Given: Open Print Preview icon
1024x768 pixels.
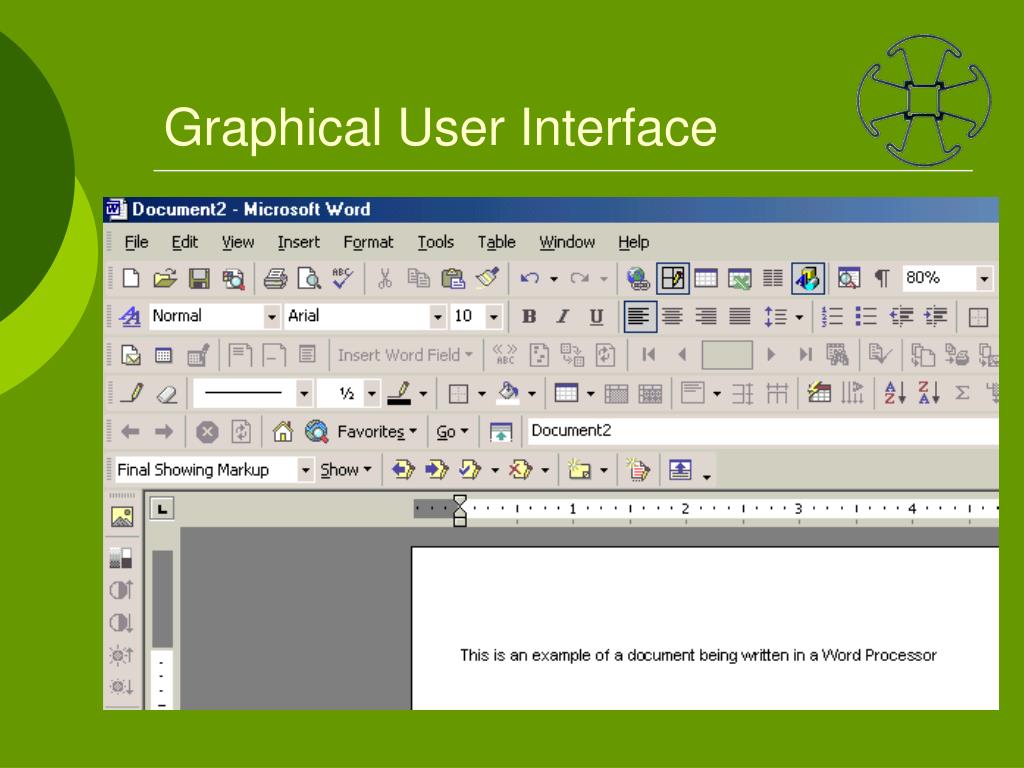Looking at the screenshot, I should (x=309, y=279).
